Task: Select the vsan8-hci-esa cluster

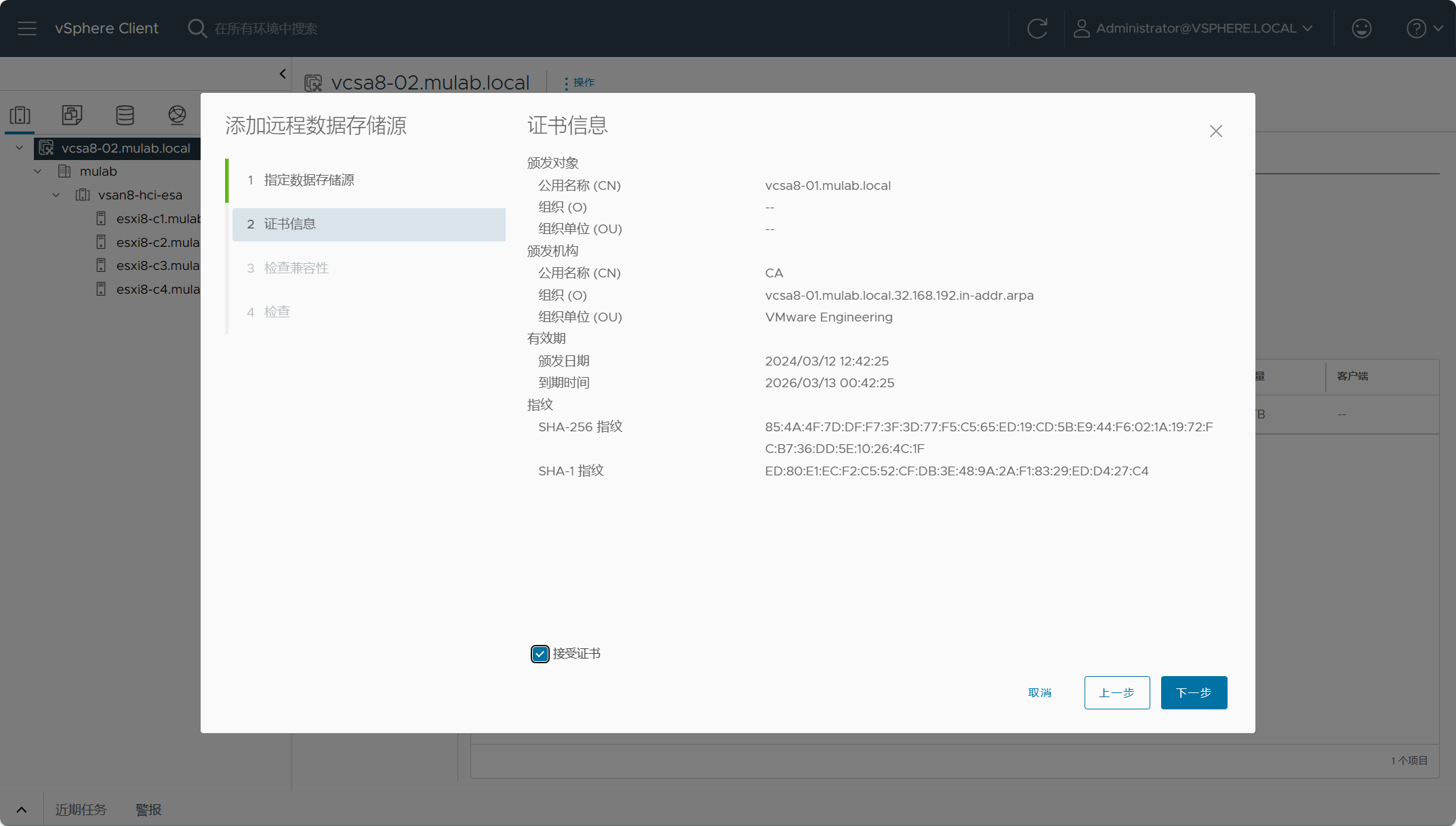Action: pyautogui.click(x=140, y=195)
